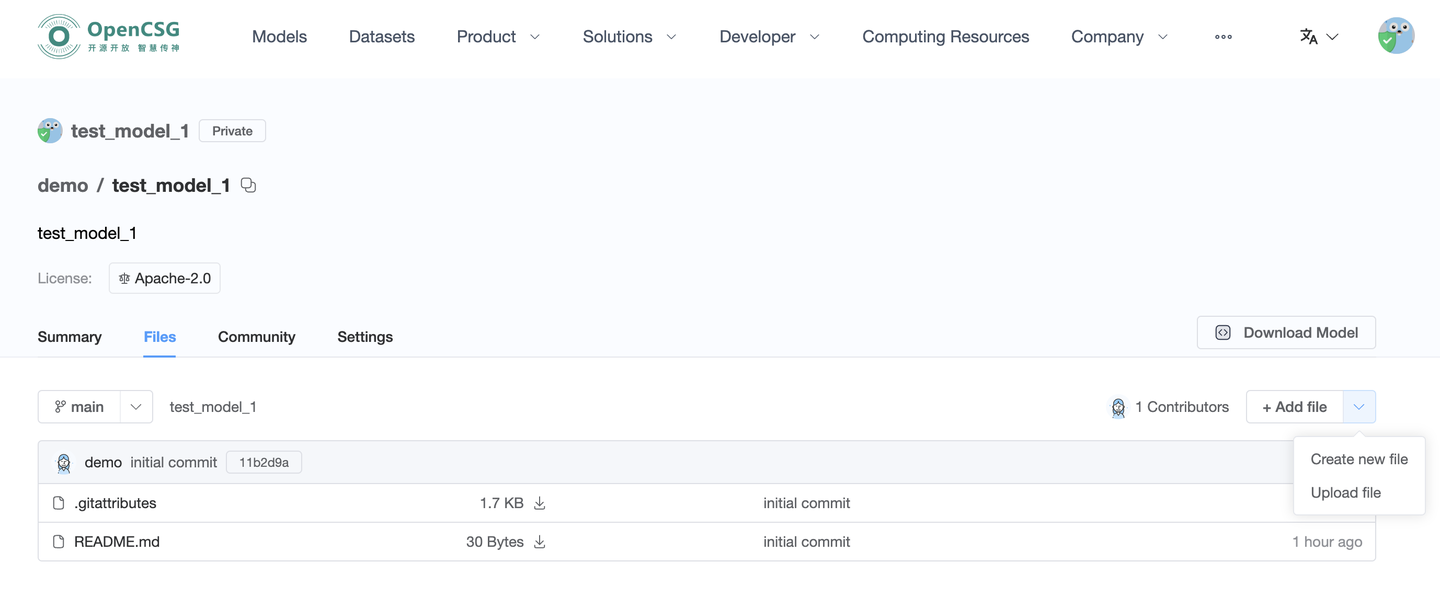Choose Upload file from menu
Viewport: 1440px width, 597px height.
point(1346,493)
